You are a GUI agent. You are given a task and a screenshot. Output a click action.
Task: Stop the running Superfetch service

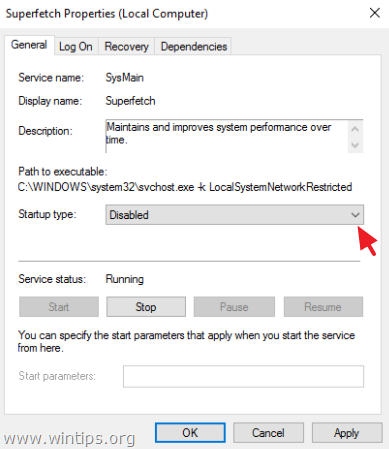146,307
